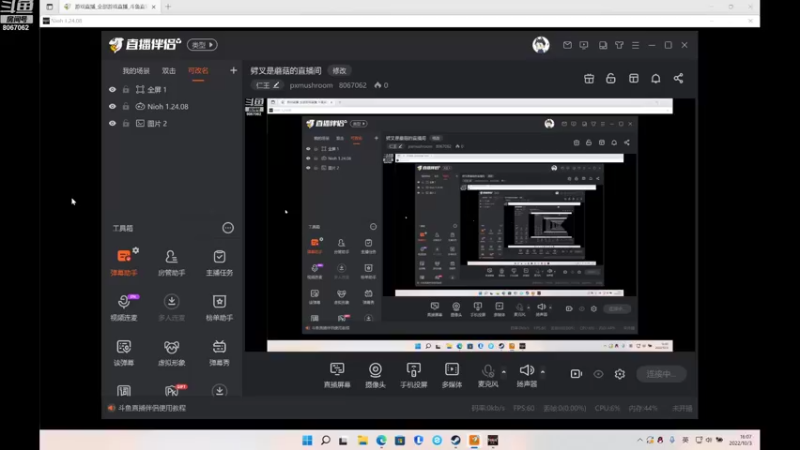Click the 修改 button beside room title
This screenshot has height=450, width=800.
point(339,71)
